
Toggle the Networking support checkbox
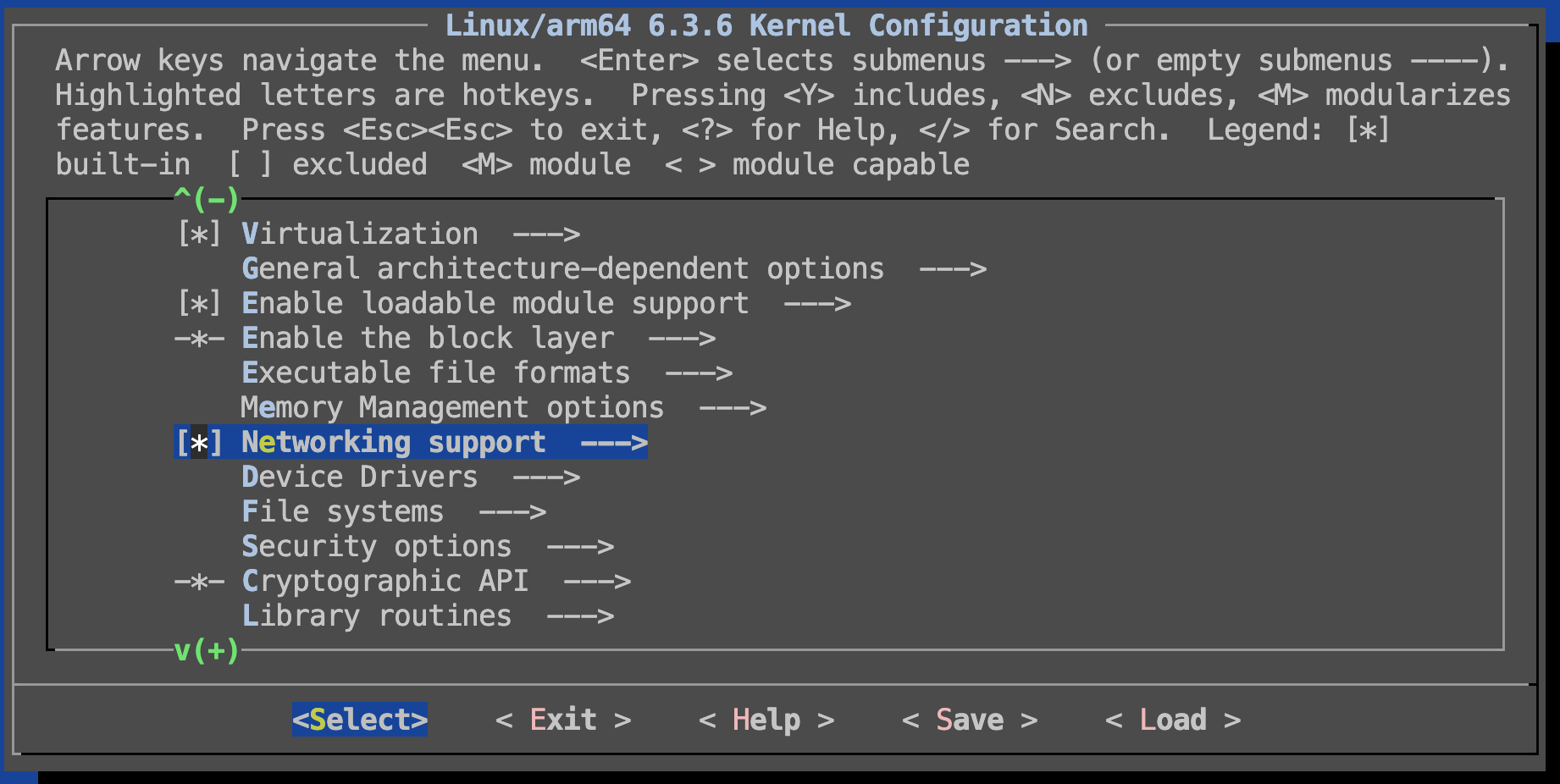point(199,442)
